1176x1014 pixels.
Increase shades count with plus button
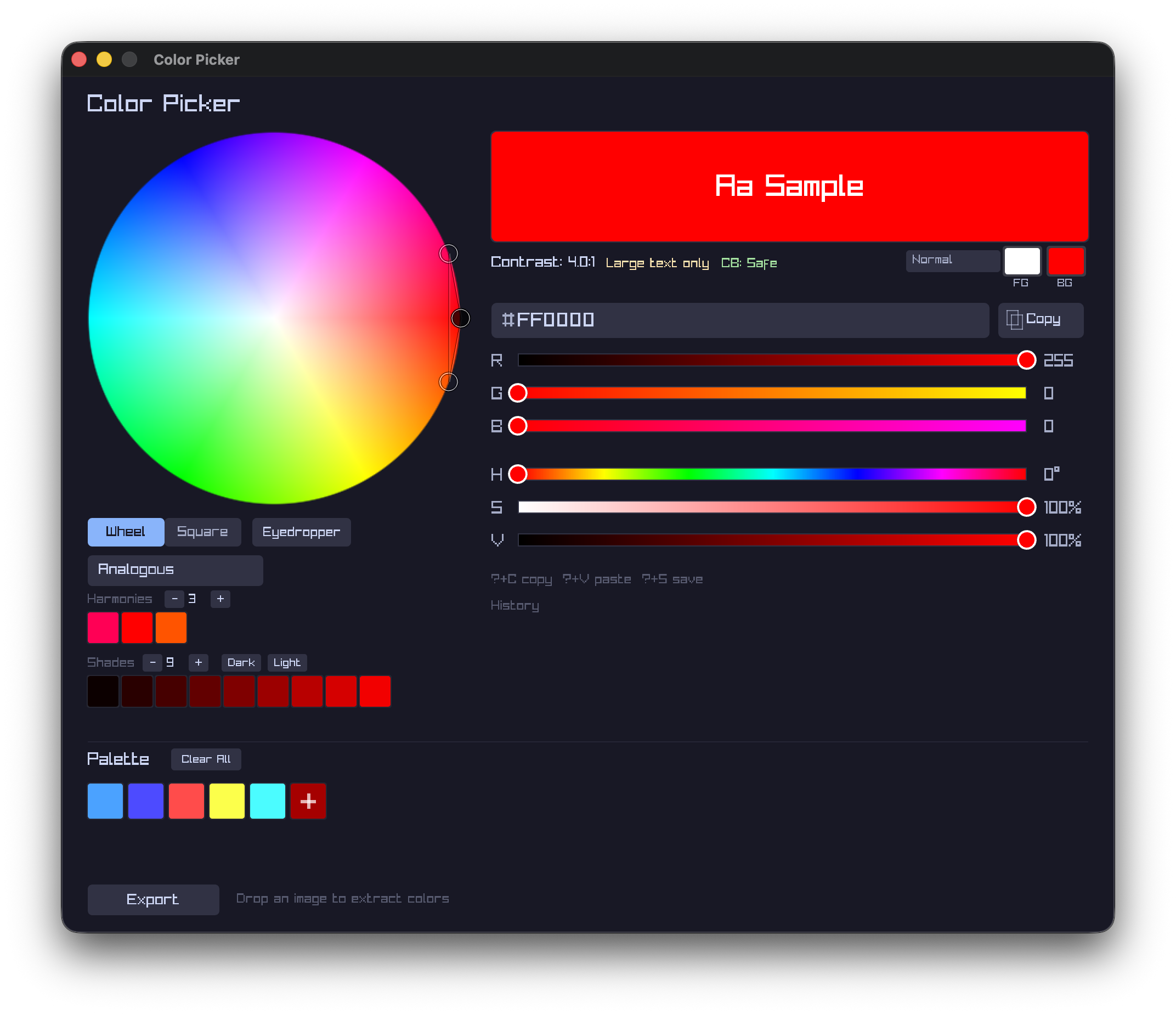click(x=199, y=663)
